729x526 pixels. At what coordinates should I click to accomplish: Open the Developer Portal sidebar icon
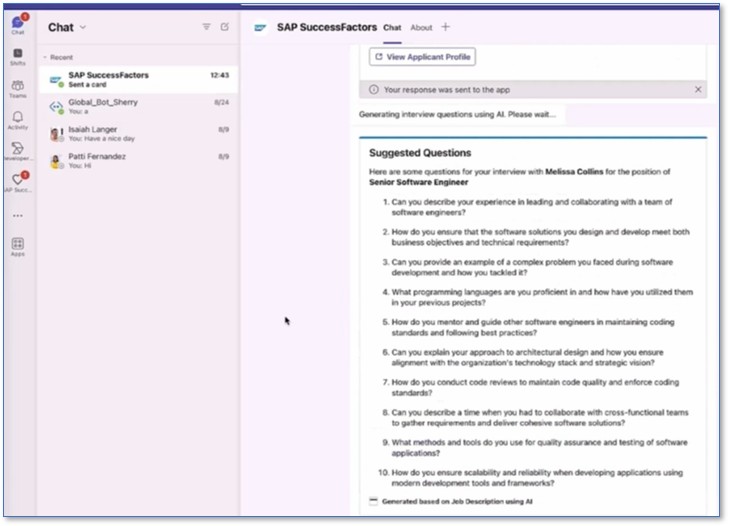tap(18, 151)
